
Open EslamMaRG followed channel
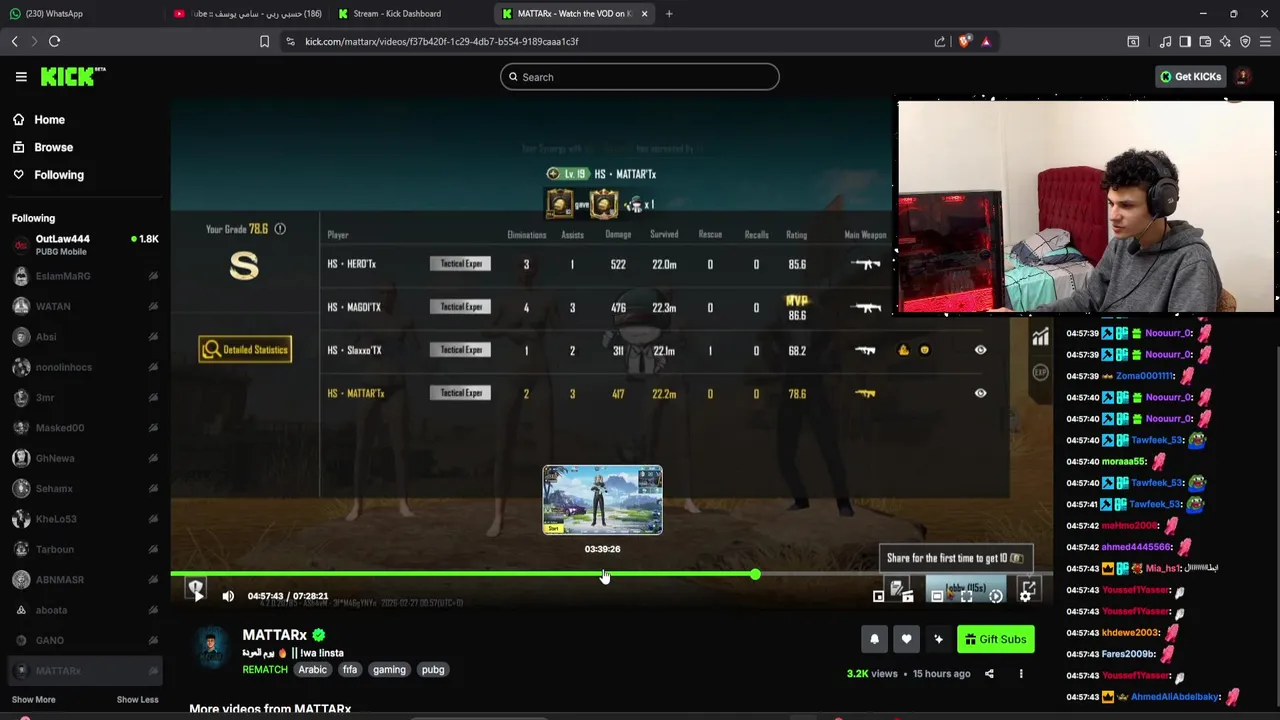(85, 276)
